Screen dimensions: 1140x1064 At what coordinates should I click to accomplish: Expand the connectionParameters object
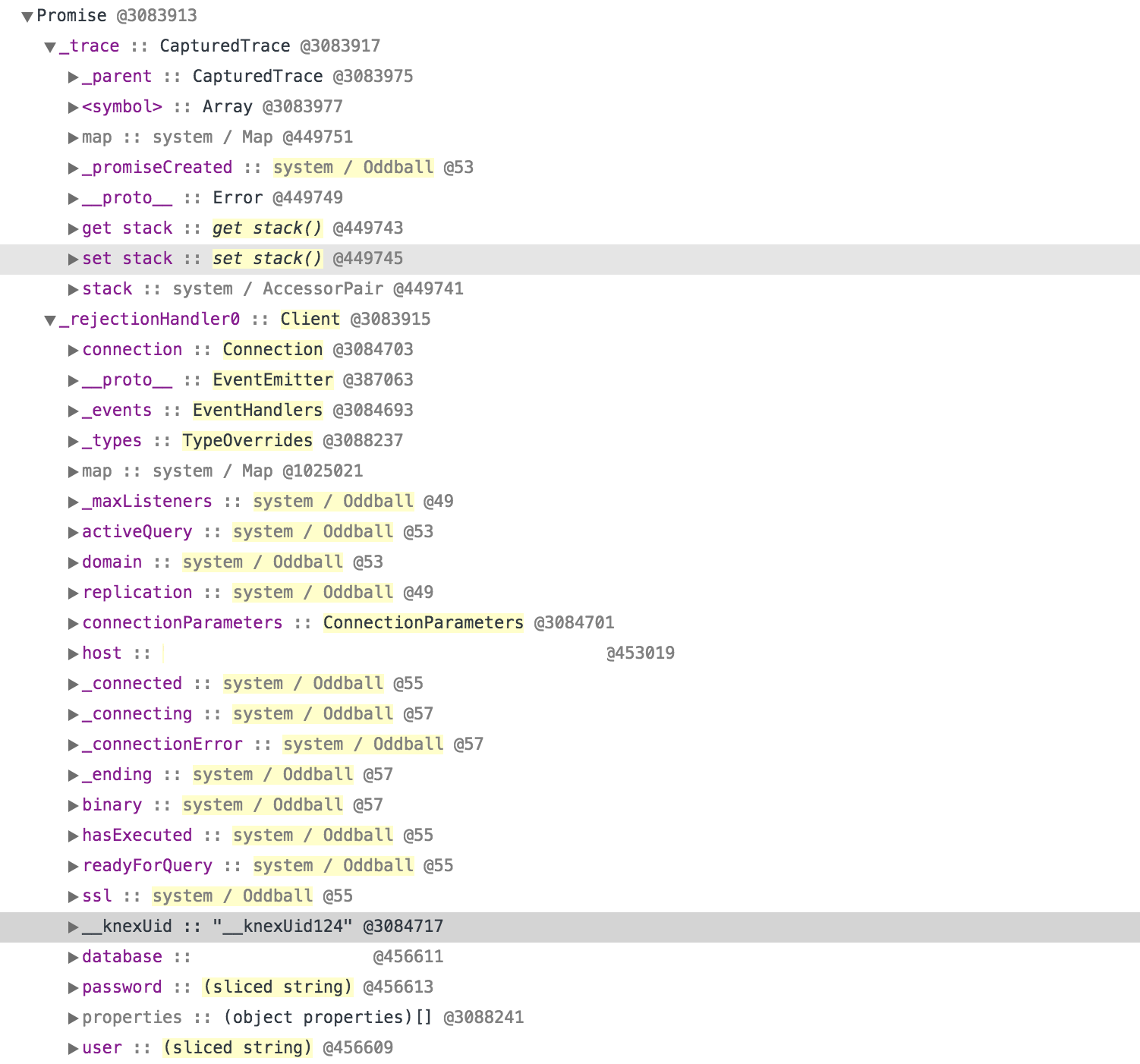72,622
